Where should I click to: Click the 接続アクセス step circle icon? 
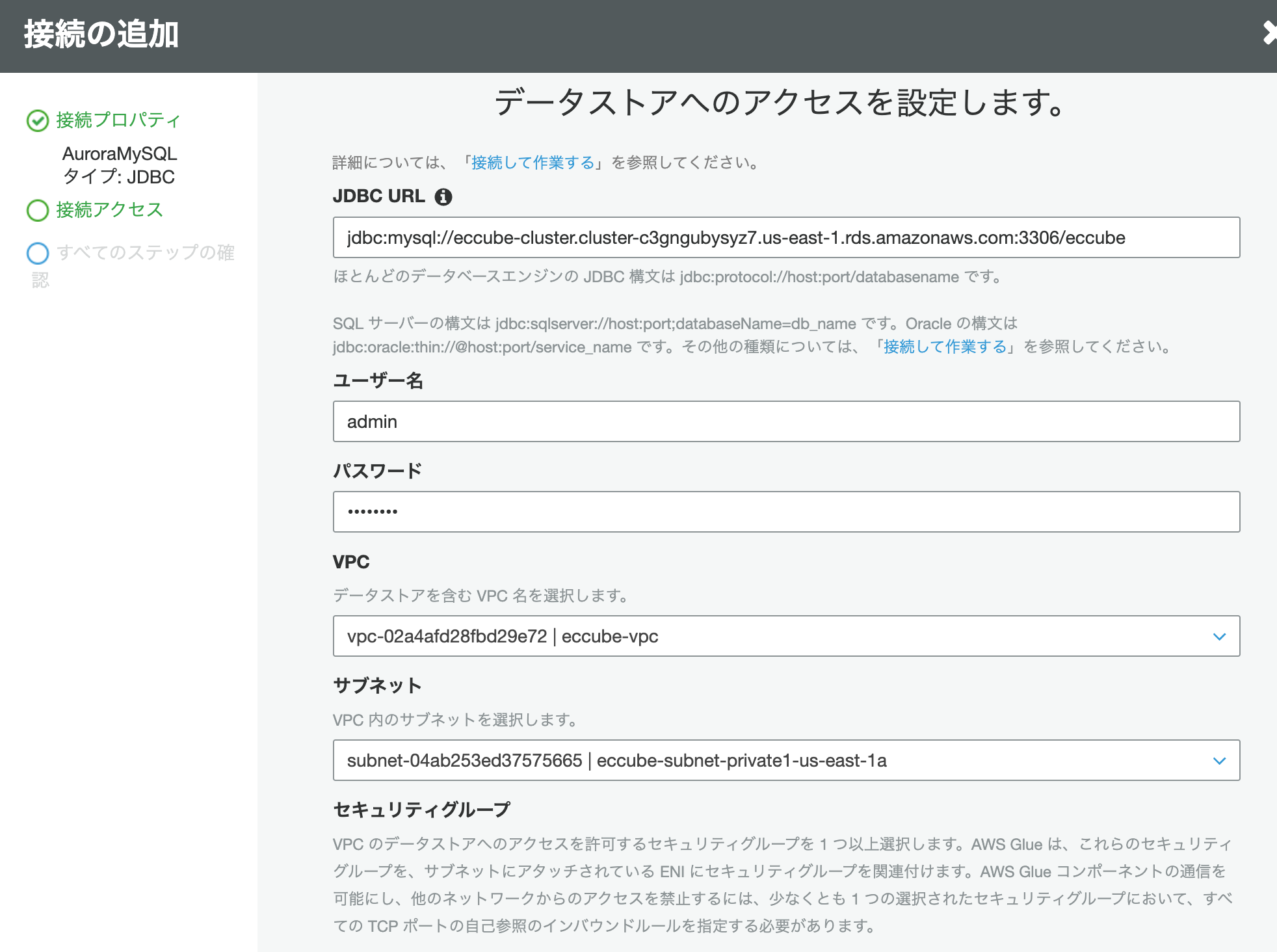(38, 210)
